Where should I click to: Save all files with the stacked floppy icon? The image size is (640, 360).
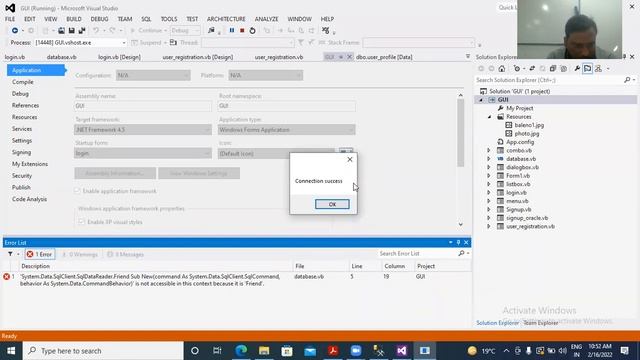[x=82, y=31]
